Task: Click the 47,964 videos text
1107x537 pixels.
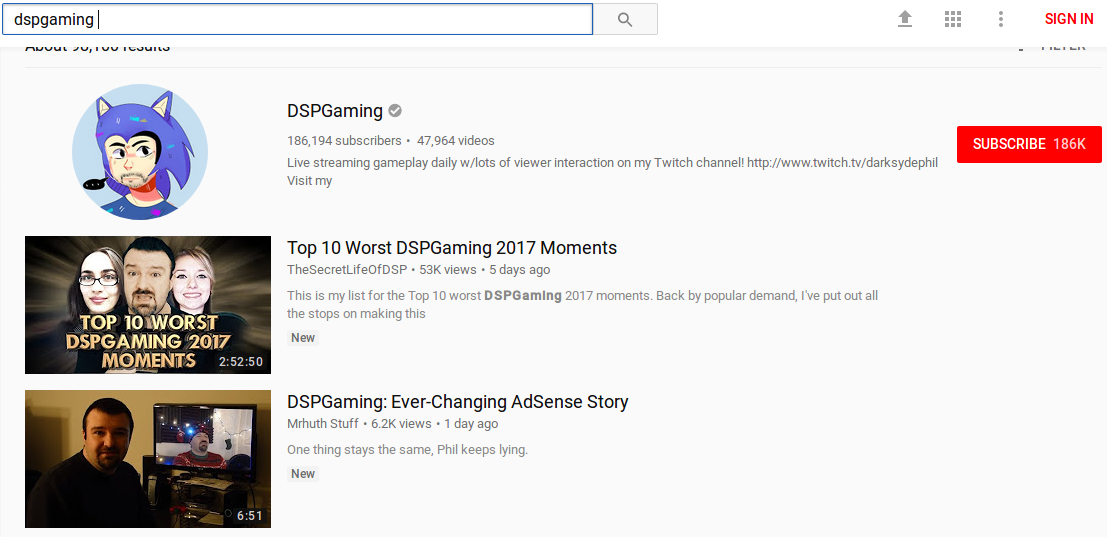Action: 455,140
